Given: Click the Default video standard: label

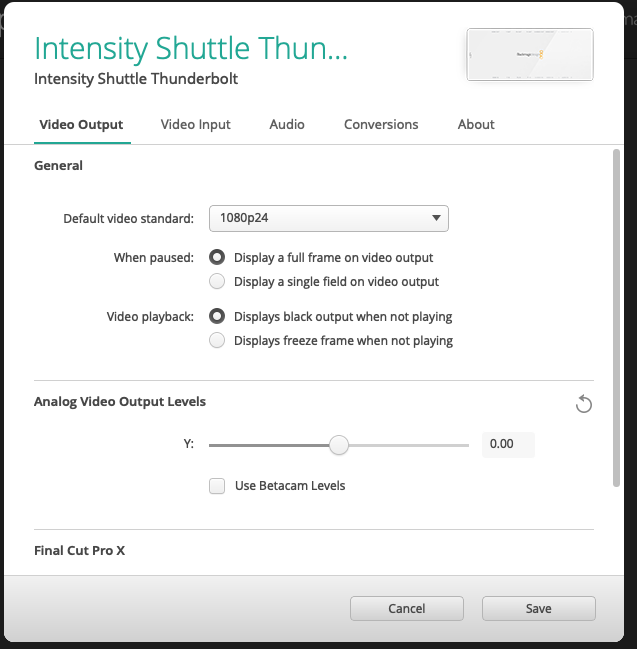Looking at the screenshot, I should pos(128,219).
